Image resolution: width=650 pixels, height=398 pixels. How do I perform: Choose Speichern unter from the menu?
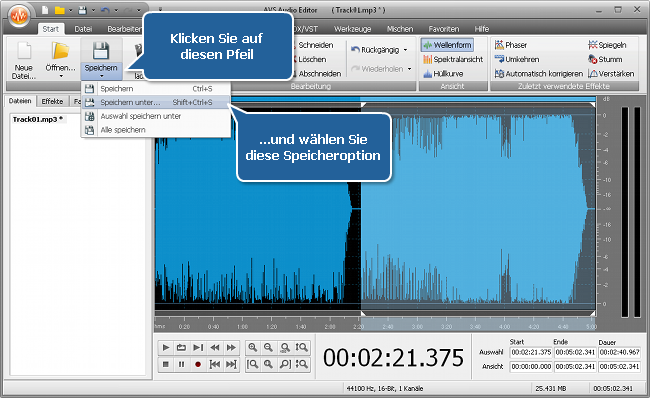point(156,102)
